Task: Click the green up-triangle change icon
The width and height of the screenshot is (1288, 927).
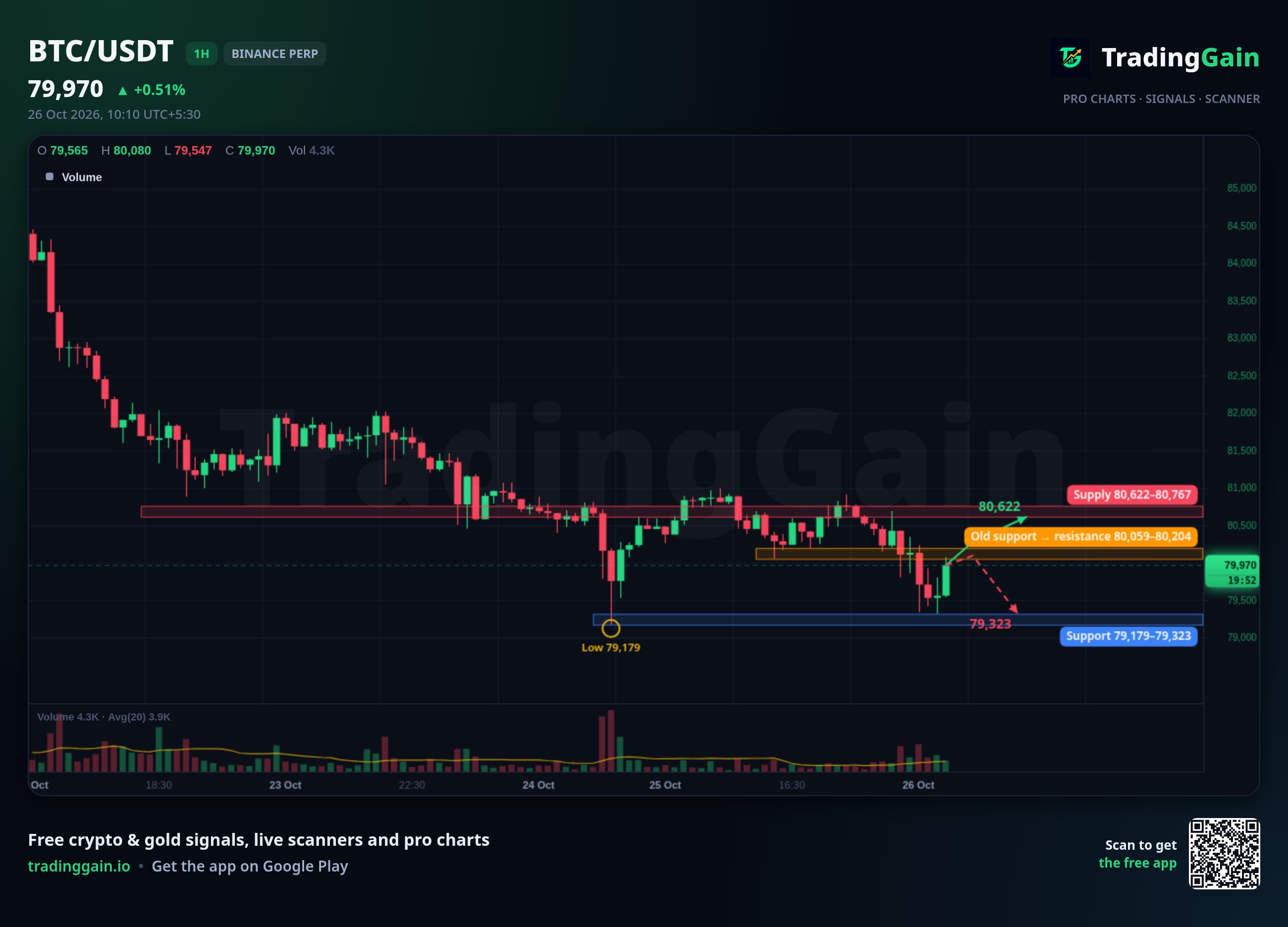Action: point(123,90)
